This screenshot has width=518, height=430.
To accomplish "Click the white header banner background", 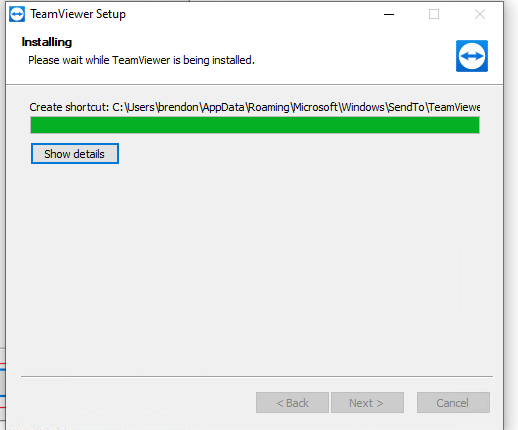I will coord(333,53).
